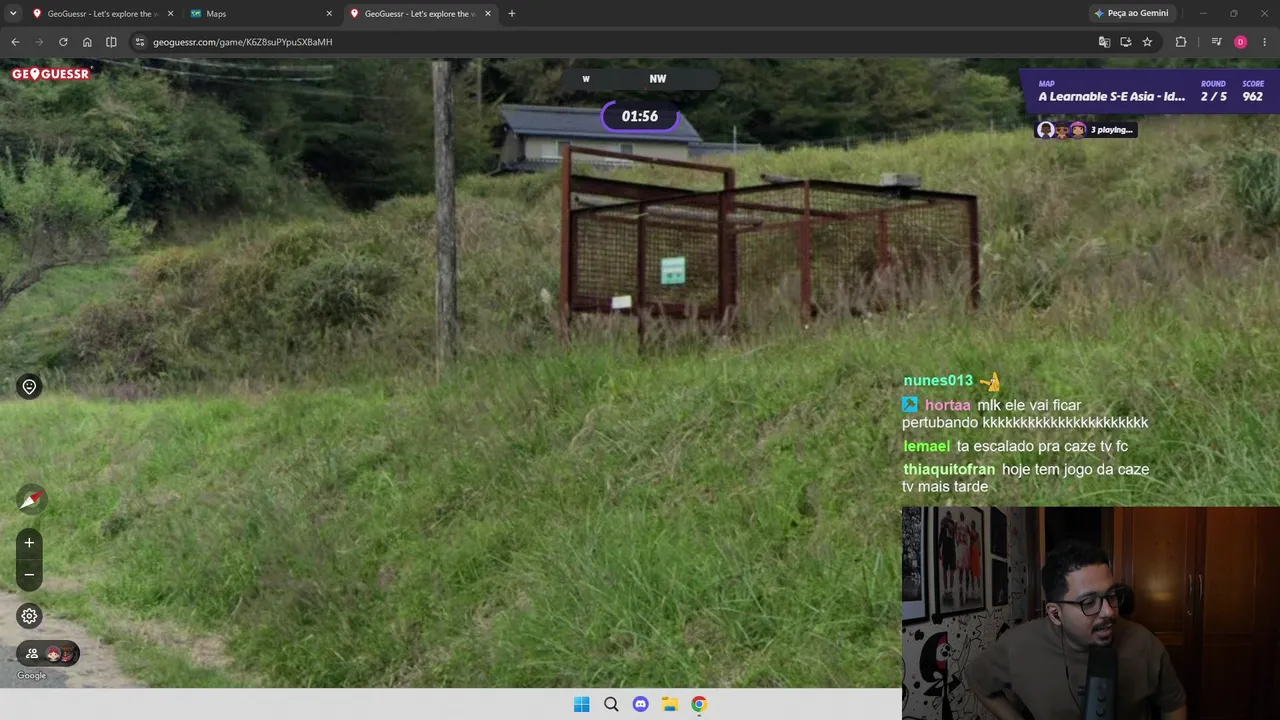The height and width of the screenshot is (720, 1280).
Task: Click chat username thiaquitofran
Action: [x=949, y=469]
